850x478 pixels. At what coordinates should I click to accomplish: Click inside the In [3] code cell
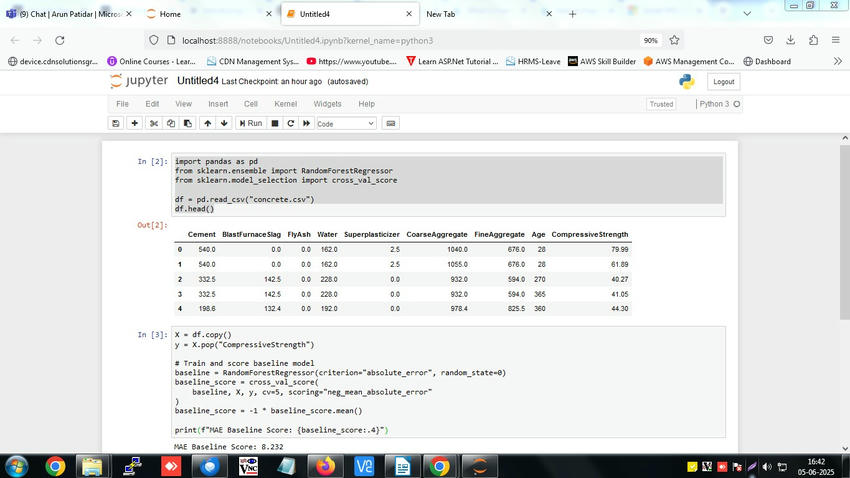(448, 382)
